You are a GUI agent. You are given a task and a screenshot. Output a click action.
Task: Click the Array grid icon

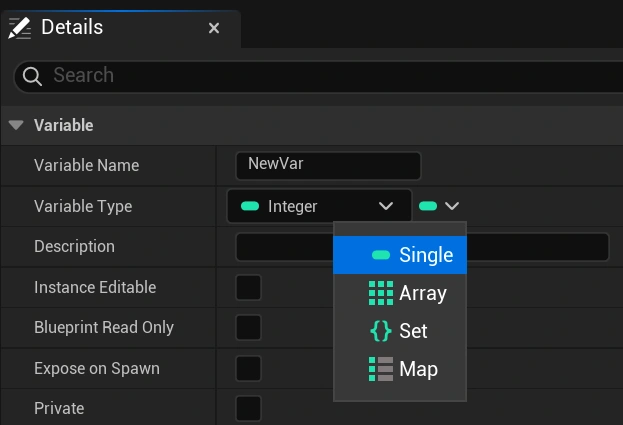tap(381, 293)
